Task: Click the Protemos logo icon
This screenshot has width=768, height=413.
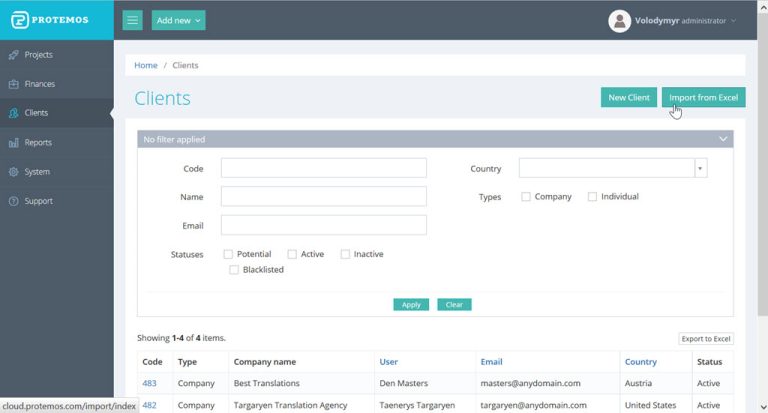Action: pos(18,20)
